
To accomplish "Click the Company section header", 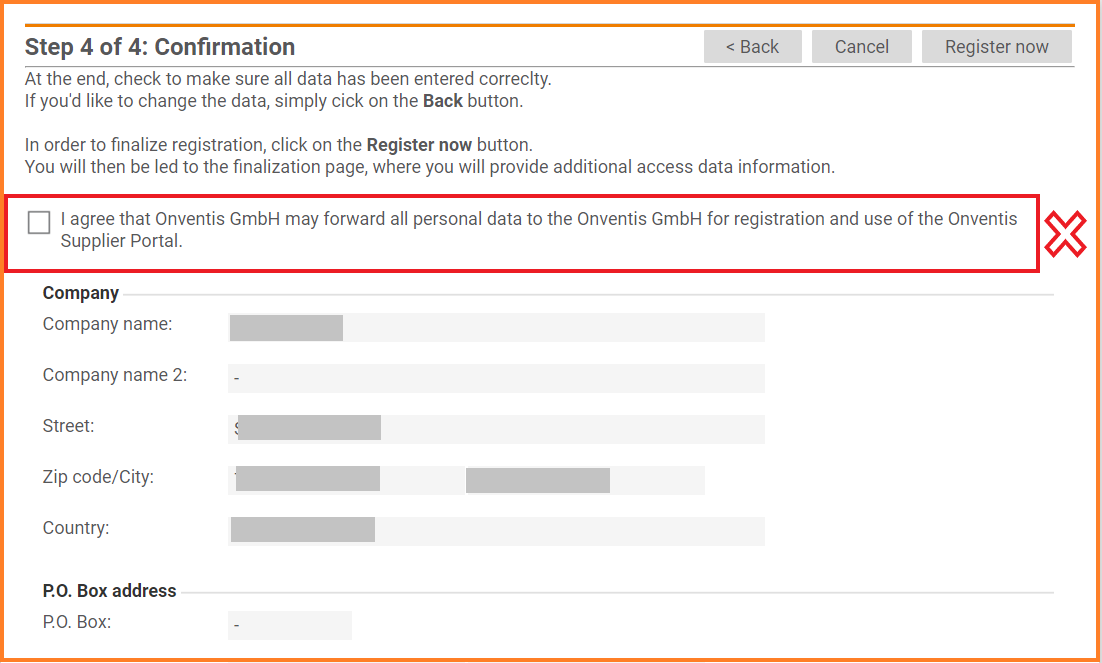I will (x=80, y=293).
